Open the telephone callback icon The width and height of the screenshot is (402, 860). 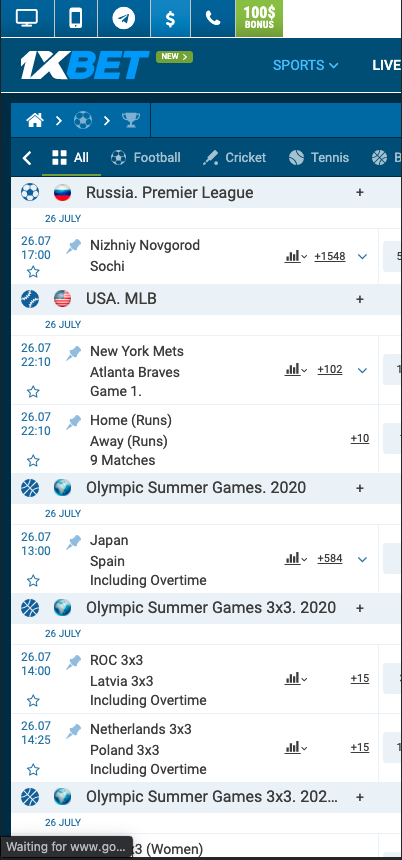(213, 18)
